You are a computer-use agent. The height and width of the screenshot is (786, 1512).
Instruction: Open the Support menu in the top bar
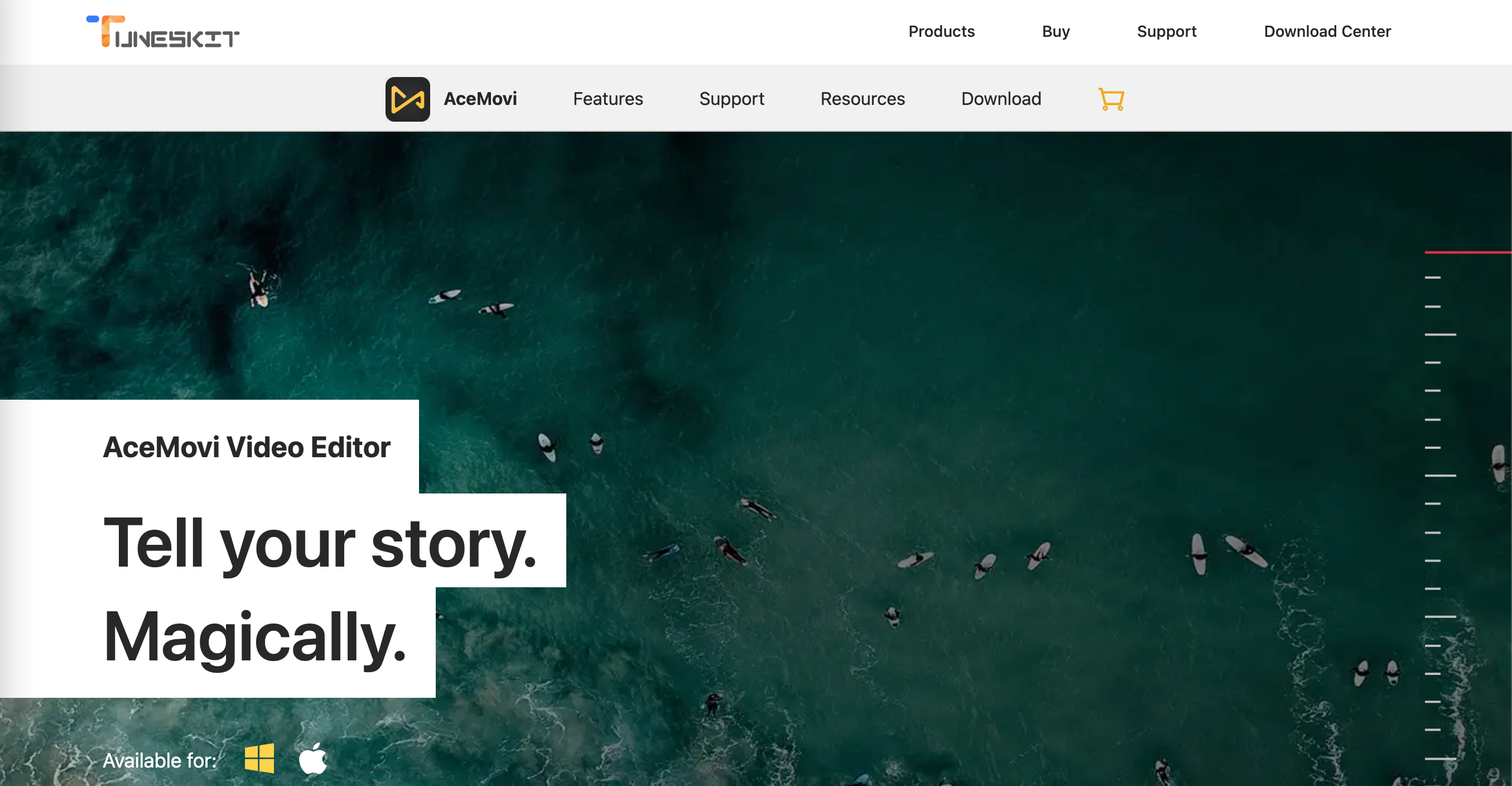coord(1167,32)
